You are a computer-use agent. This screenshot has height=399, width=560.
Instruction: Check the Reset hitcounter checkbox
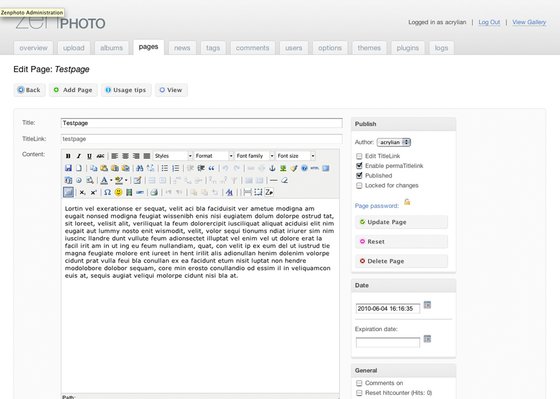359,393
